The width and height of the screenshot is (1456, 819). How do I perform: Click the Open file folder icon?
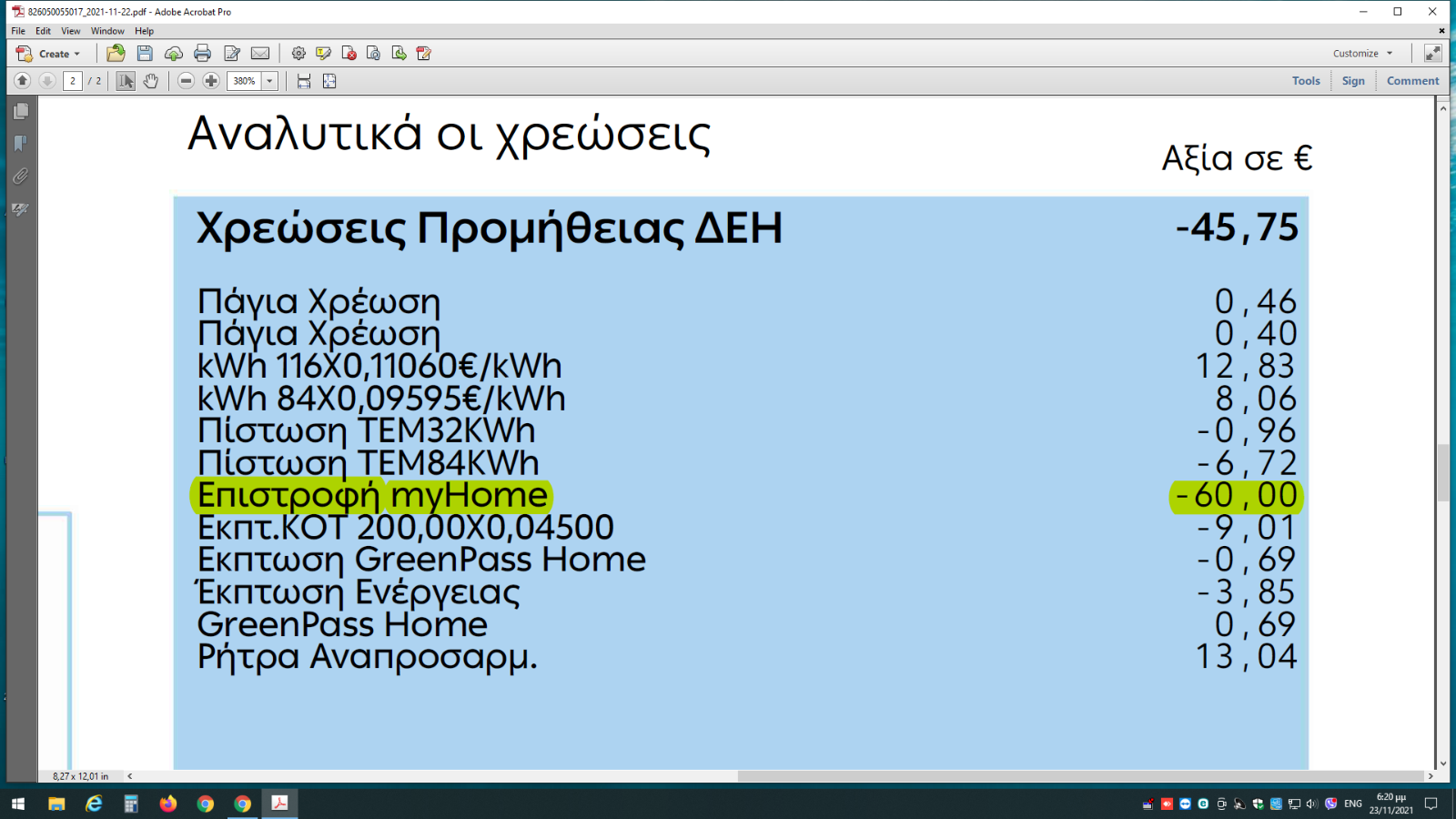[116, 54]
